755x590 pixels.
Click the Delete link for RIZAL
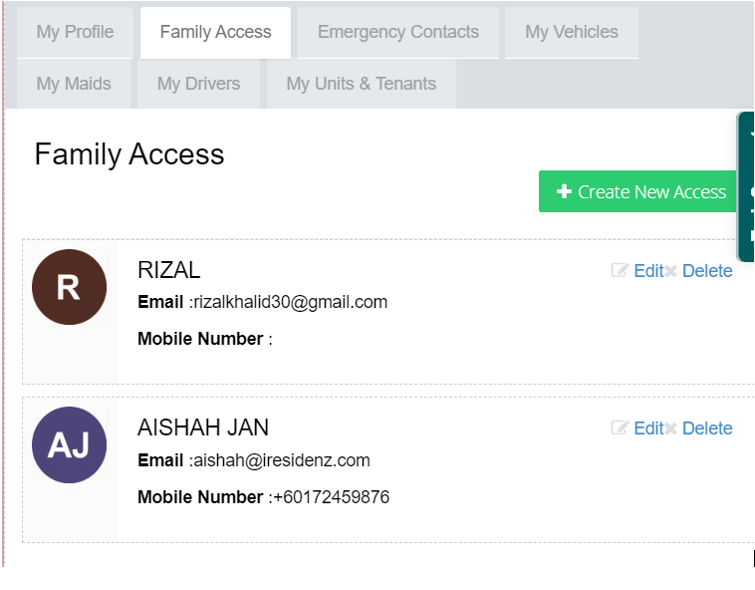click(707, 271)
